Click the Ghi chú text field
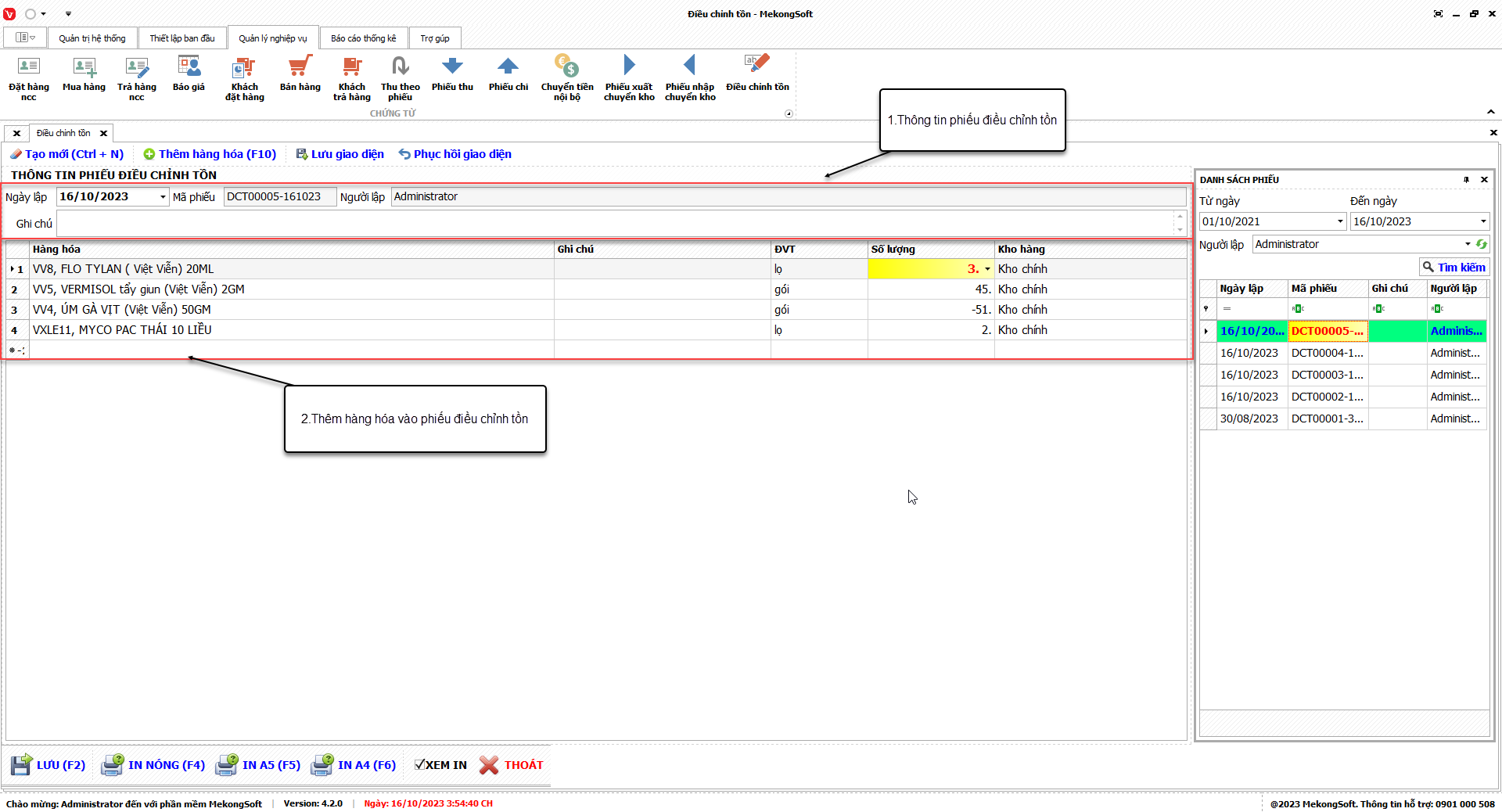 click(614, 224)
